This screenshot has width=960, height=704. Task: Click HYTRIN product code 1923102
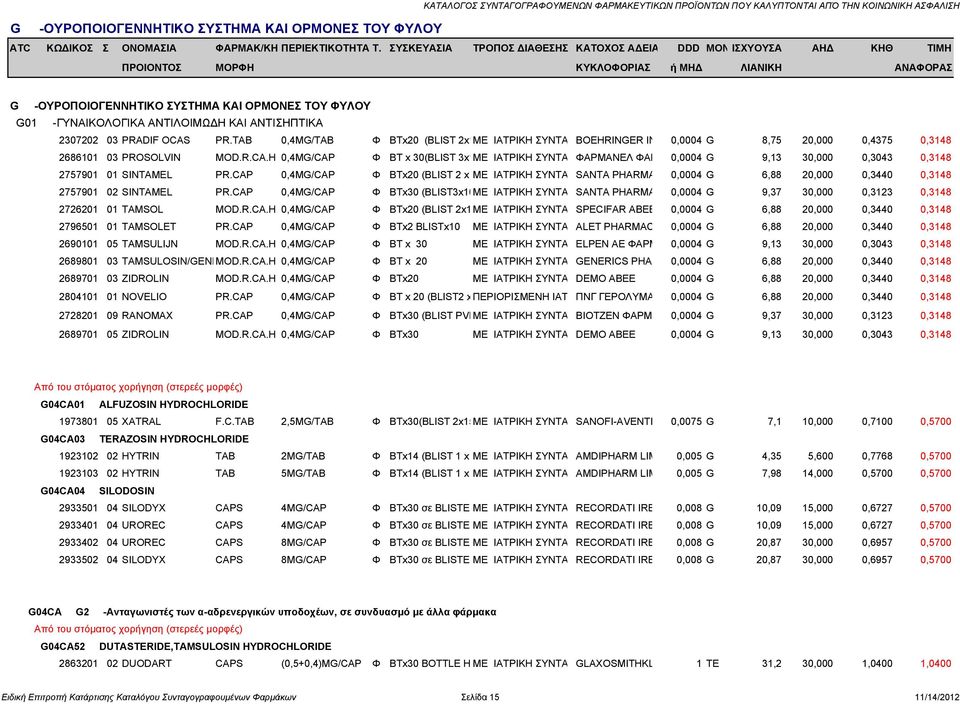click(x=78, y=456)
